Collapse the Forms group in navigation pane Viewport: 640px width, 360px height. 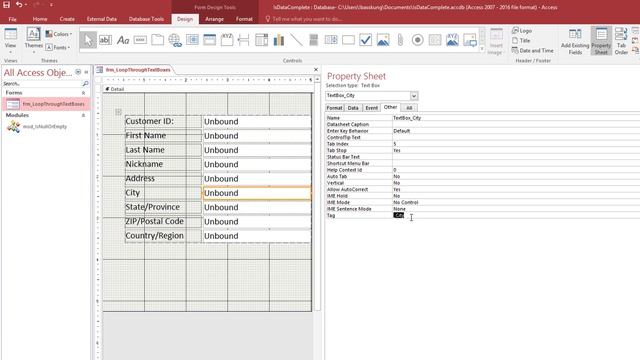point(84,93)
